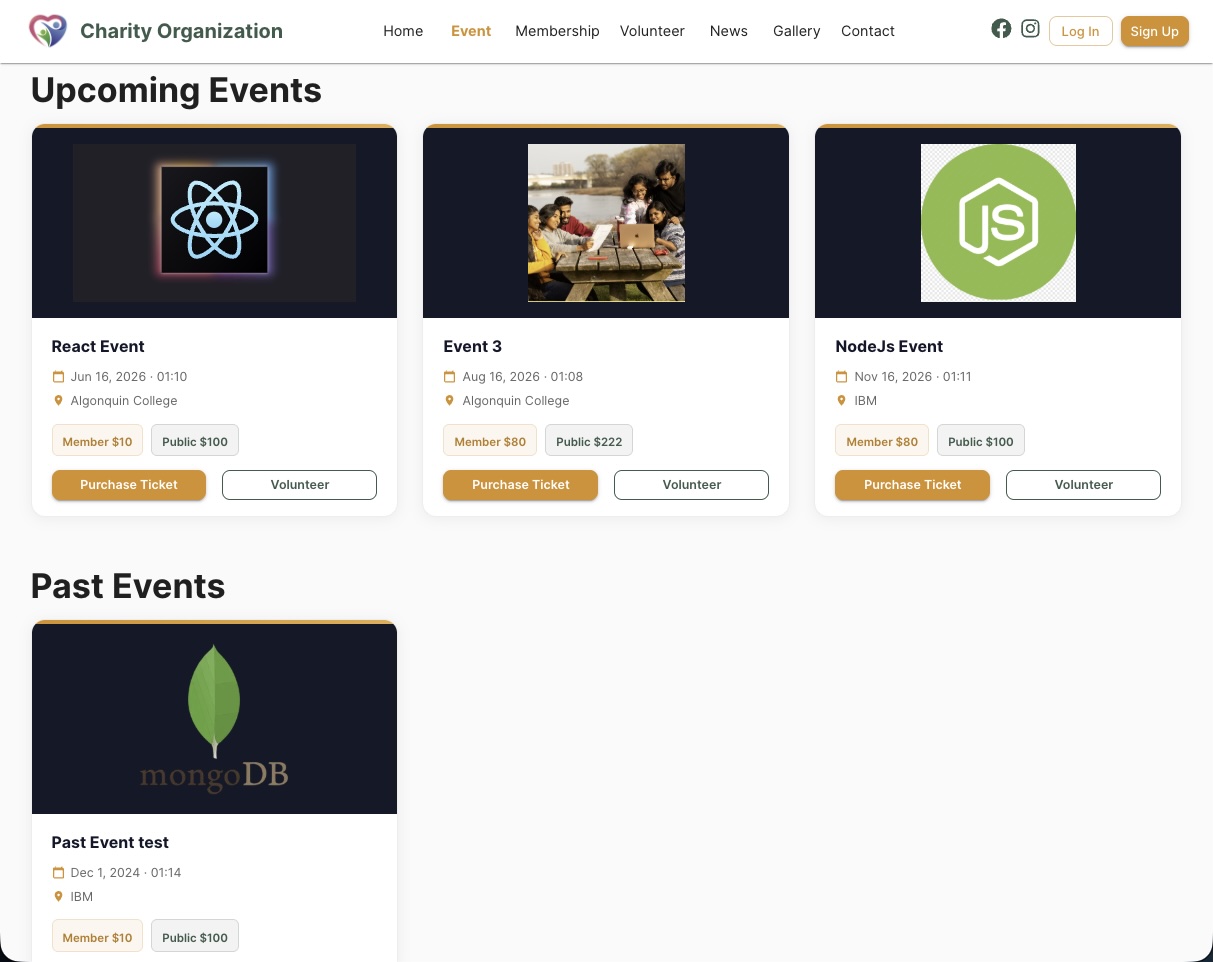Click location pin on React Event card
The image size is (1213, 962).
point(58,401)
